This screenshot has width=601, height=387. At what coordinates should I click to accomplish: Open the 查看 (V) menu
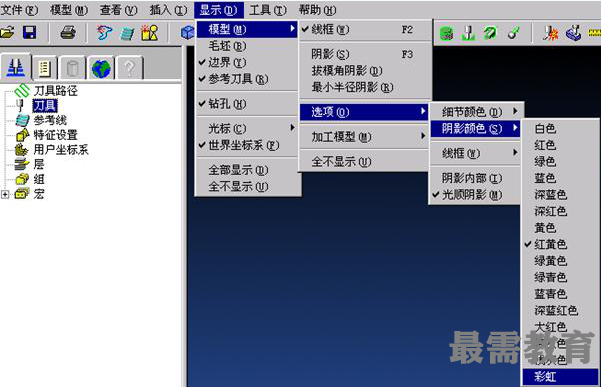pos(118,10)
